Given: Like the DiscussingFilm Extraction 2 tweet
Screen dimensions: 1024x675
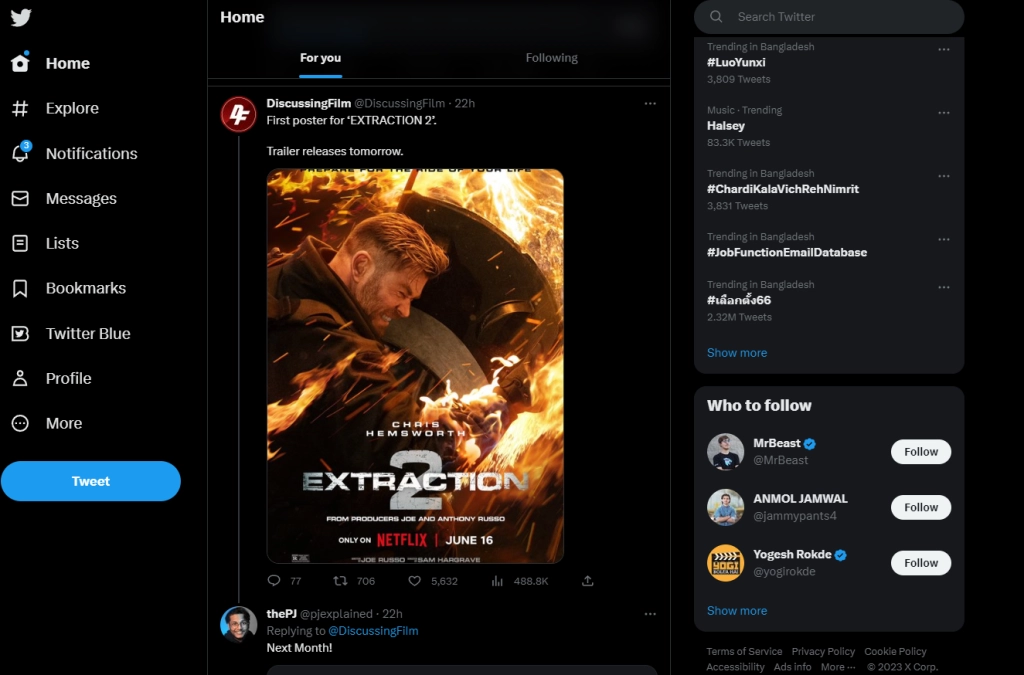Looking at the screenshot, I should click(414, 580).
